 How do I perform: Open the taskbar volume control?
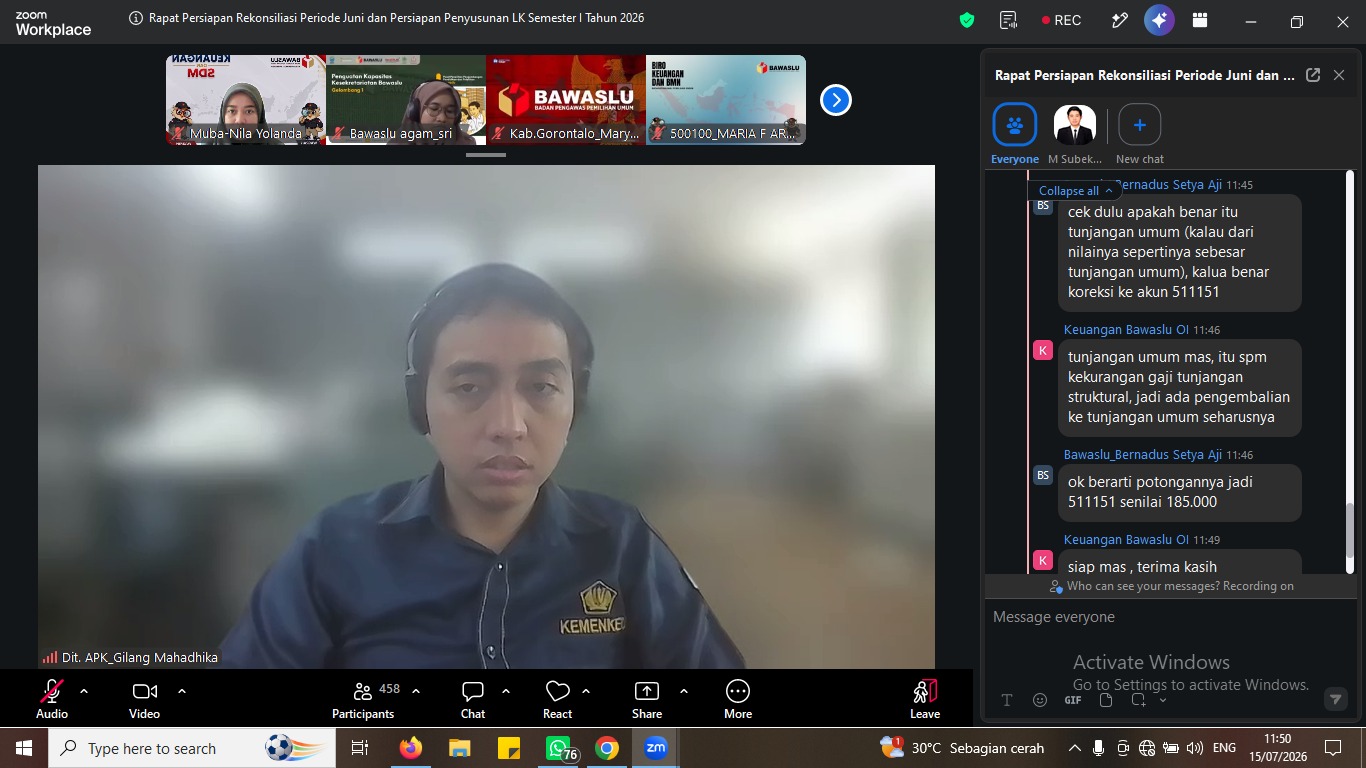(x=1194, y=748)
